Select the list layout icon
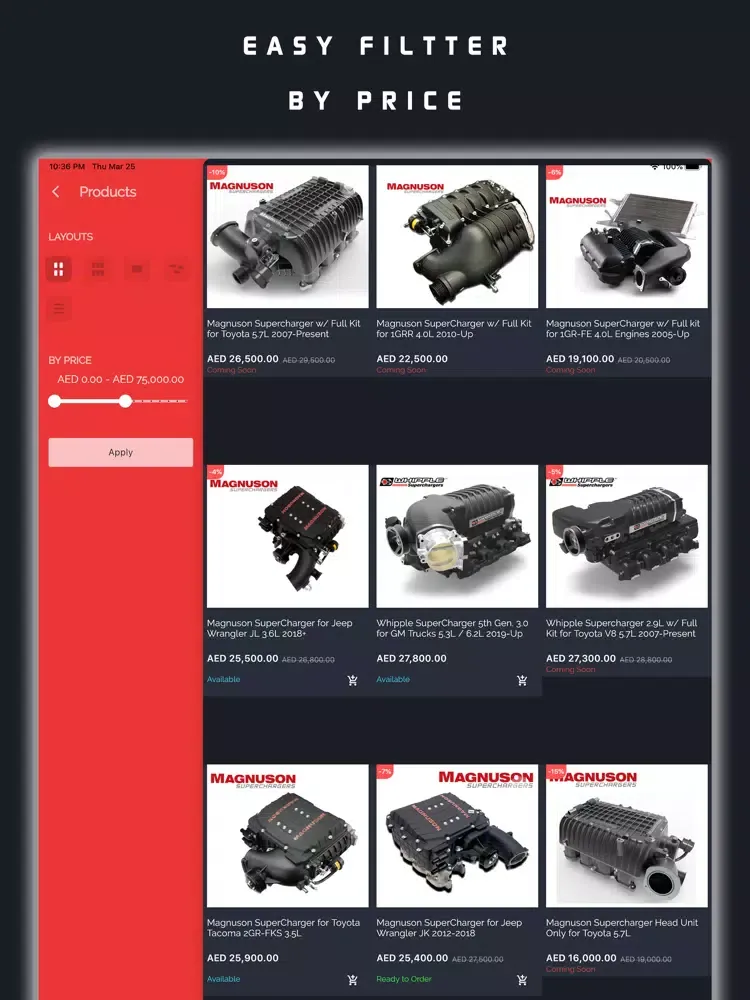 [59, 309]
